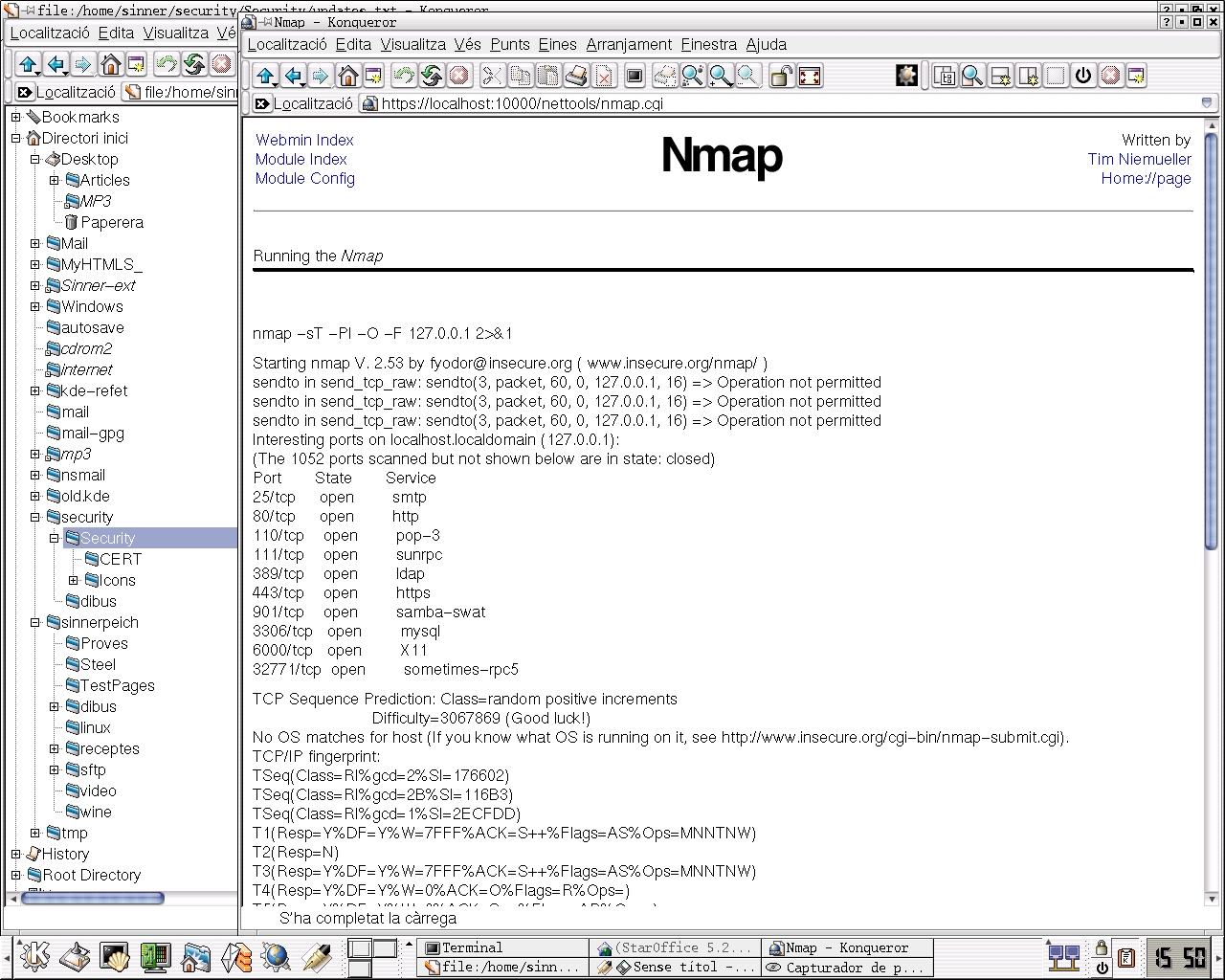Go to Home in Nmap Konqueror toolbar
Viewport: 1225px width, 980px height.
tap(347, 76)
